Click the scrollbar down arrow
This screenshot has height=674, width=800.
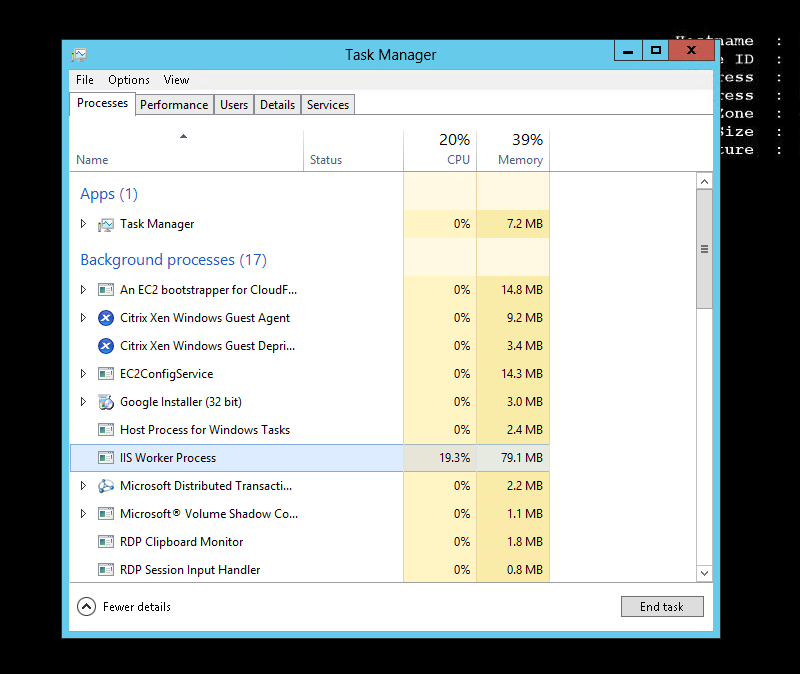click(704, 573)
